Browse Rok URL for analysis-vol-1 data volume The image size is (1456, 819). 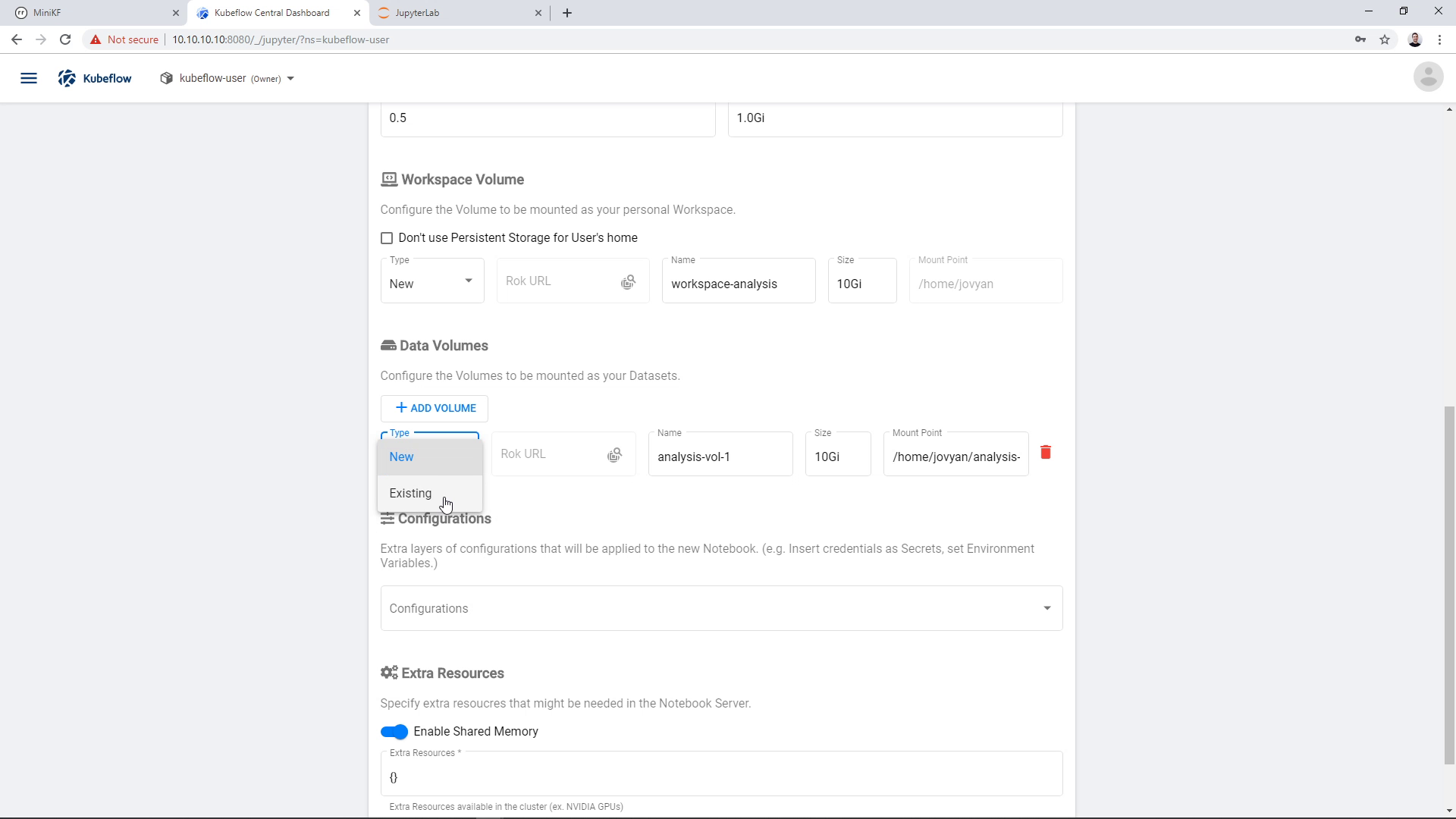(x=614, y=455)
